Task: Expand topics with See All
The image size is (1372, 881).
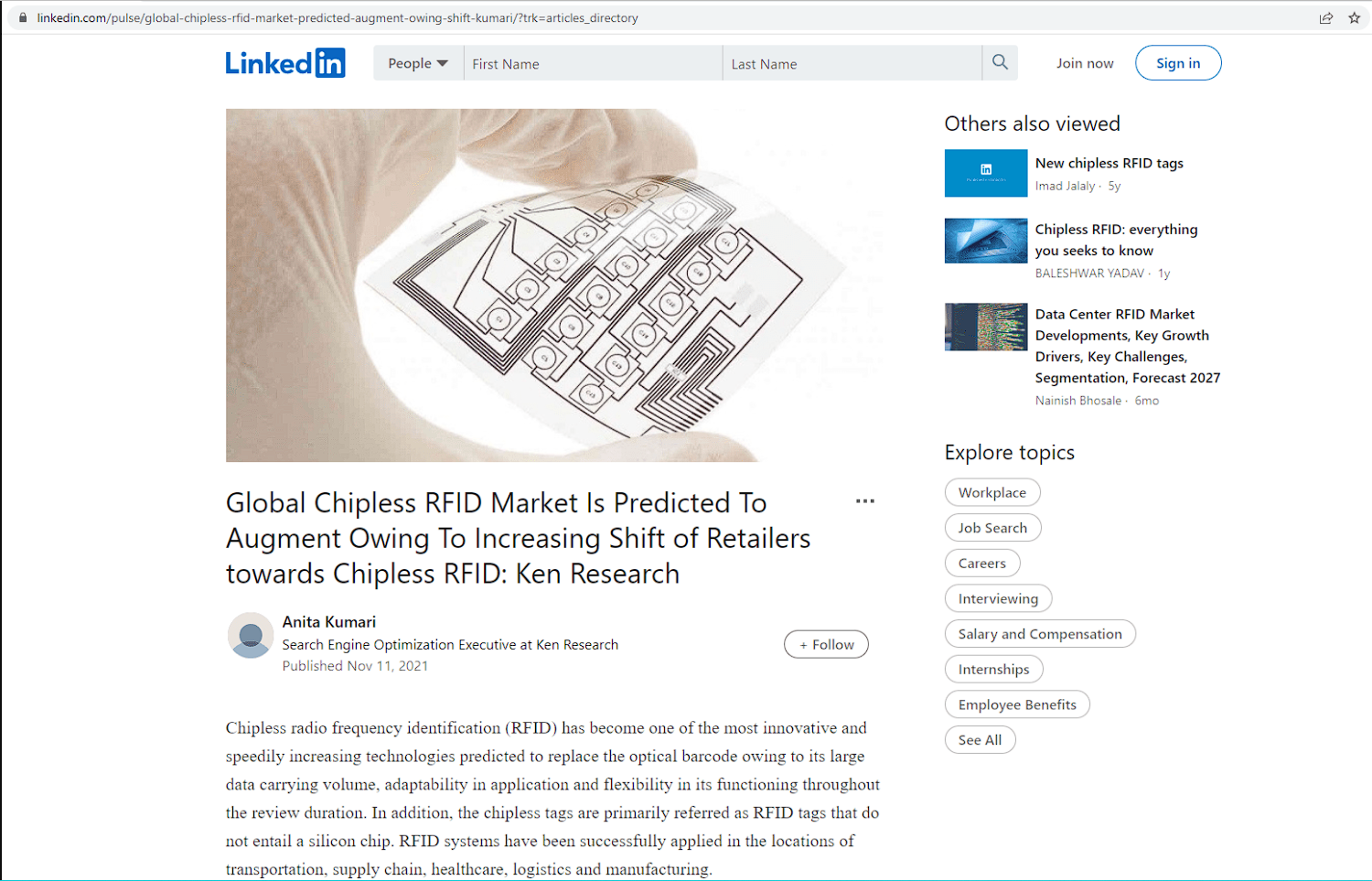Action: (x=980, y=740)
